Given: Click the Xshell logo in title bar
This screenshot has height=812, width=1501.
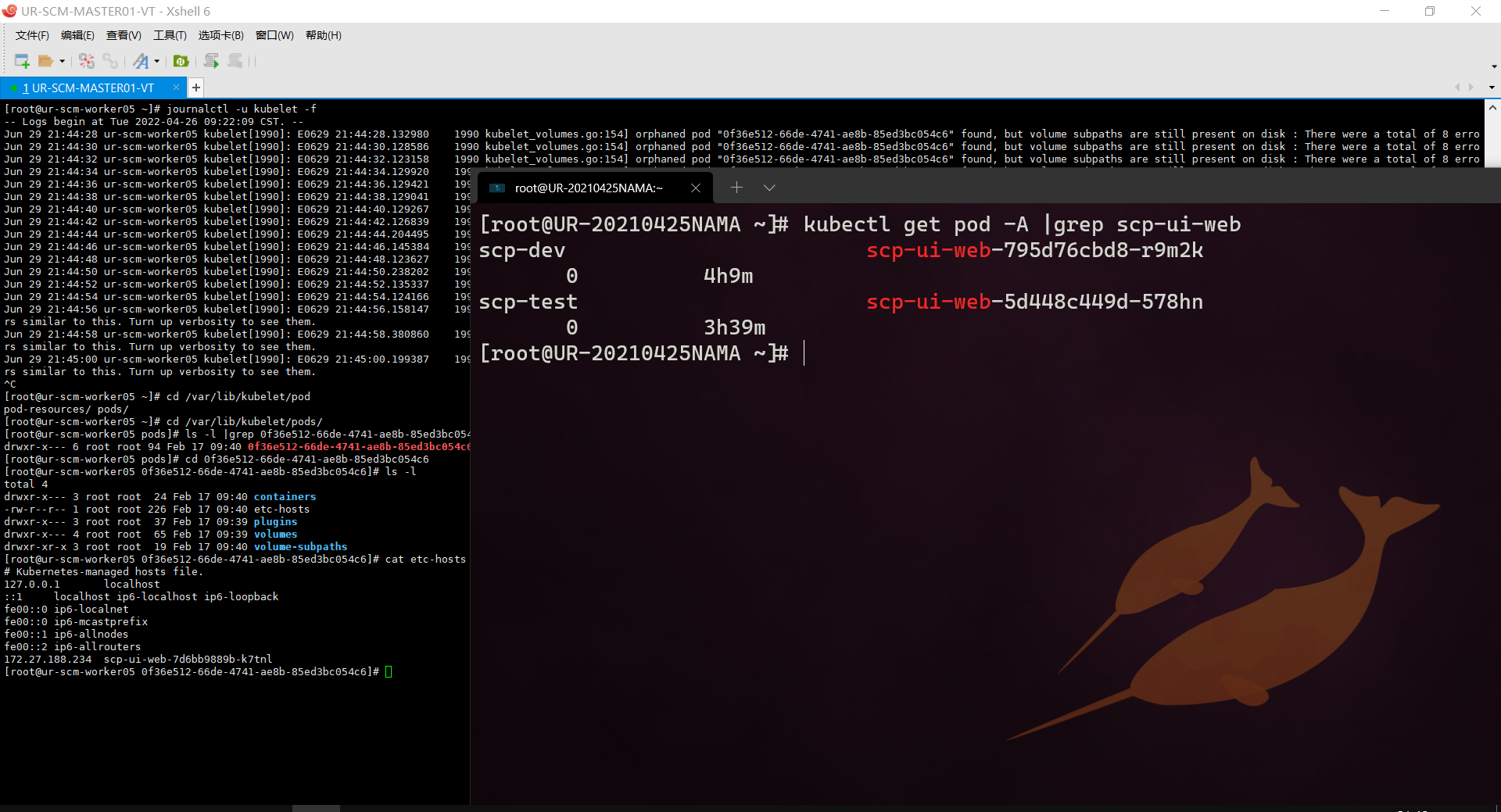Looking at the screenshot, I should pyautogui.click(x=9, y=11).
